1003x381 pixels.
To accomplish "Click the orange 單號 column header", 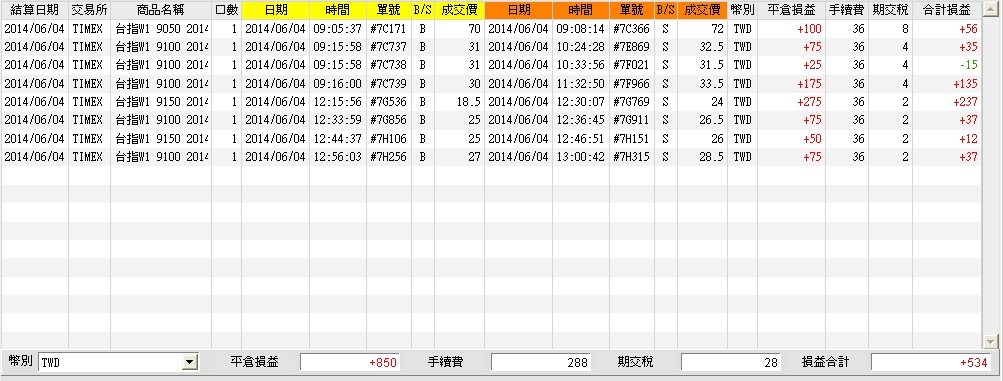I will pos(632,10).
